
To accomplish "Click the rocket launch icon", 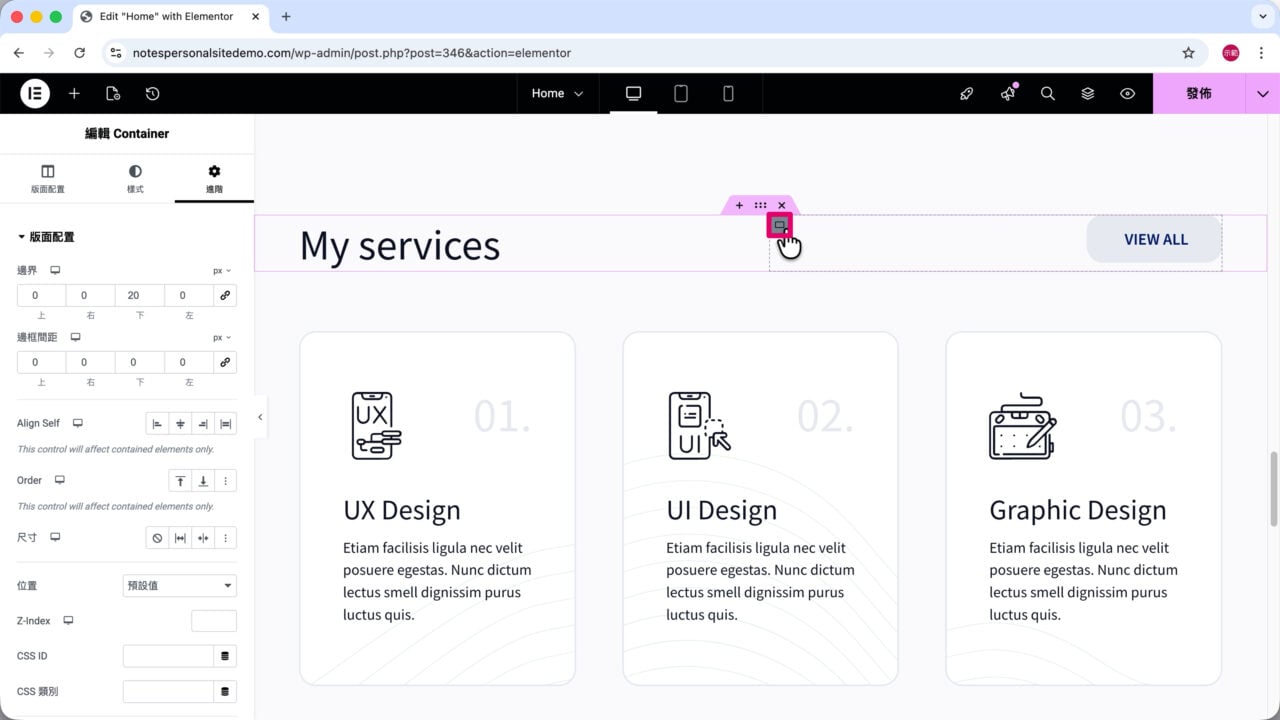I will click(x=967, y=93).
